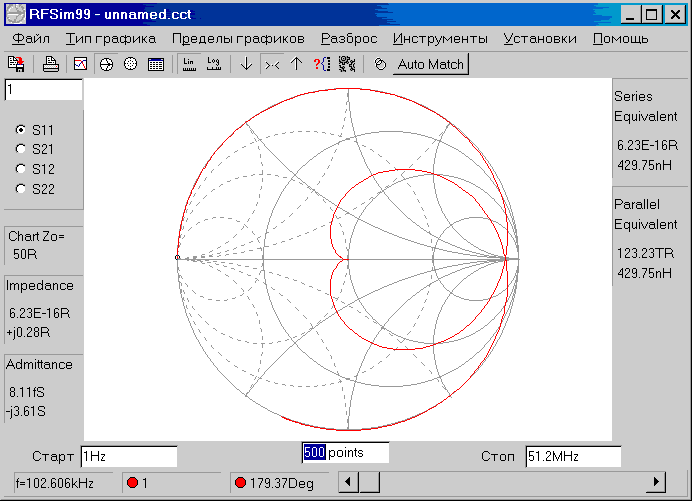The image size is (692, 501).
Task: Click the red question mark icon
Action: 322,64
